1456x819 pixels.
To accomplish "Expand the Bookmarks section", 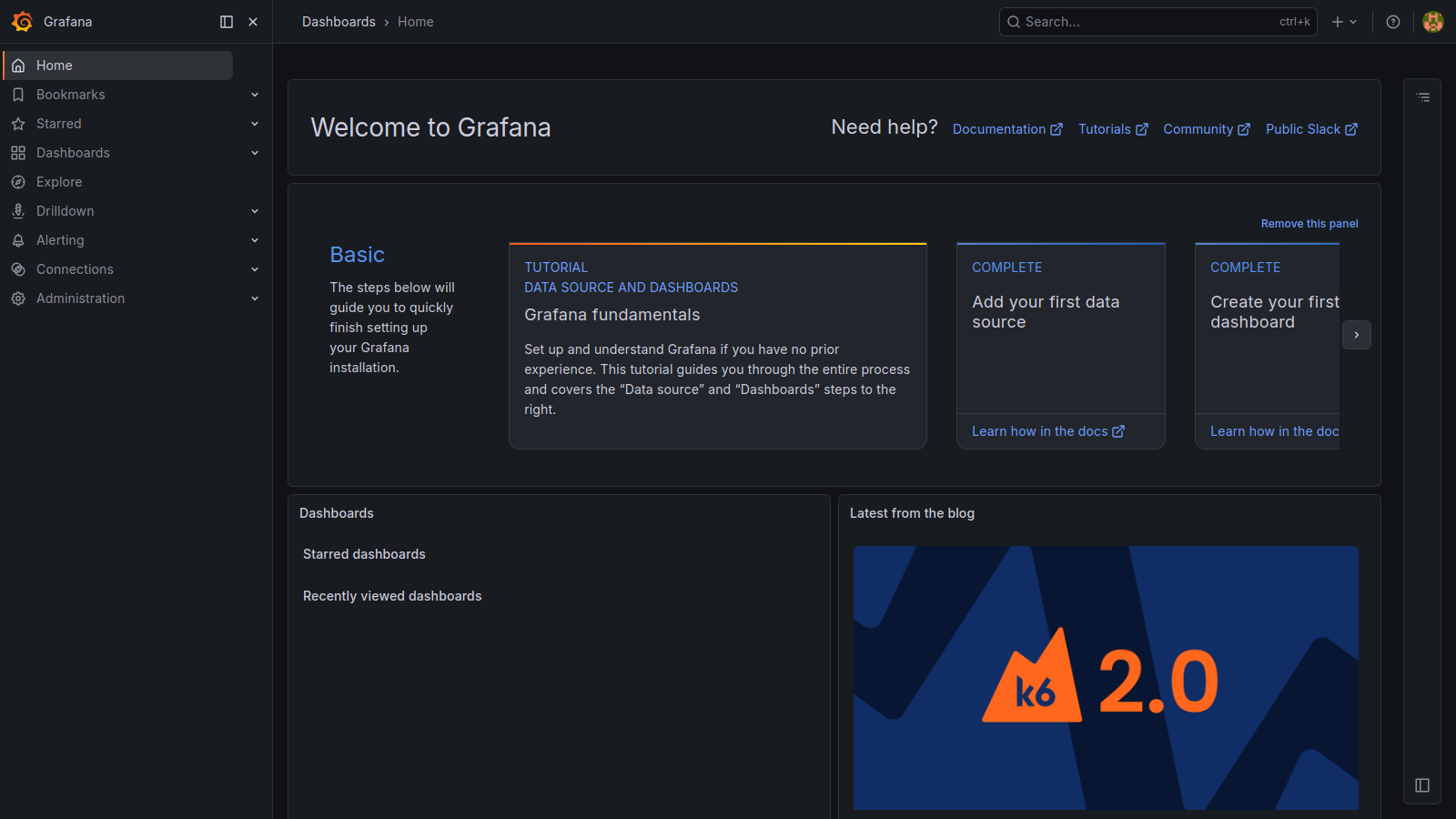I will (255, 95).
